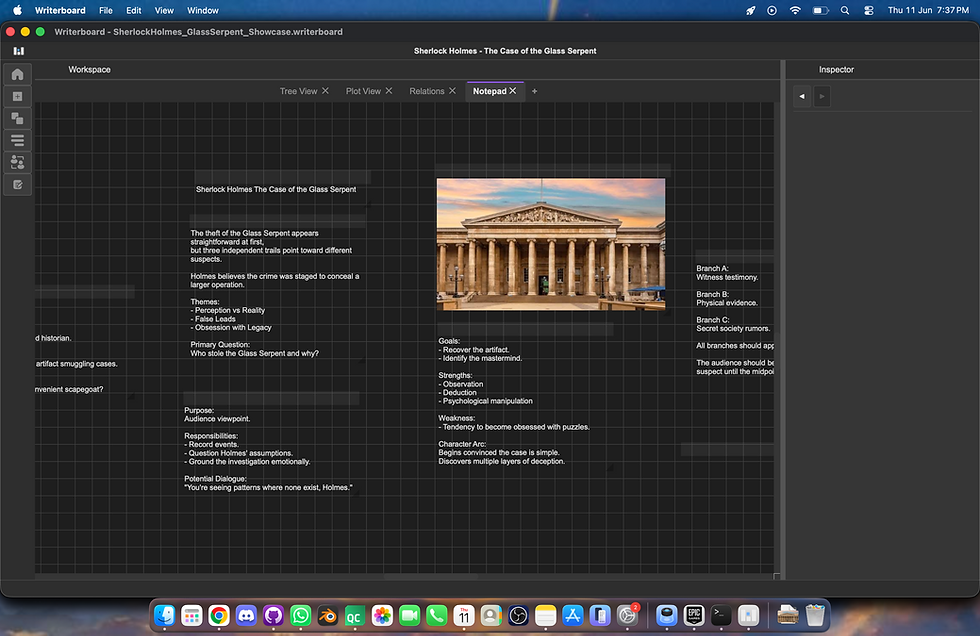
Task: Open the Writerboard application menu
Action: [60, 10]
